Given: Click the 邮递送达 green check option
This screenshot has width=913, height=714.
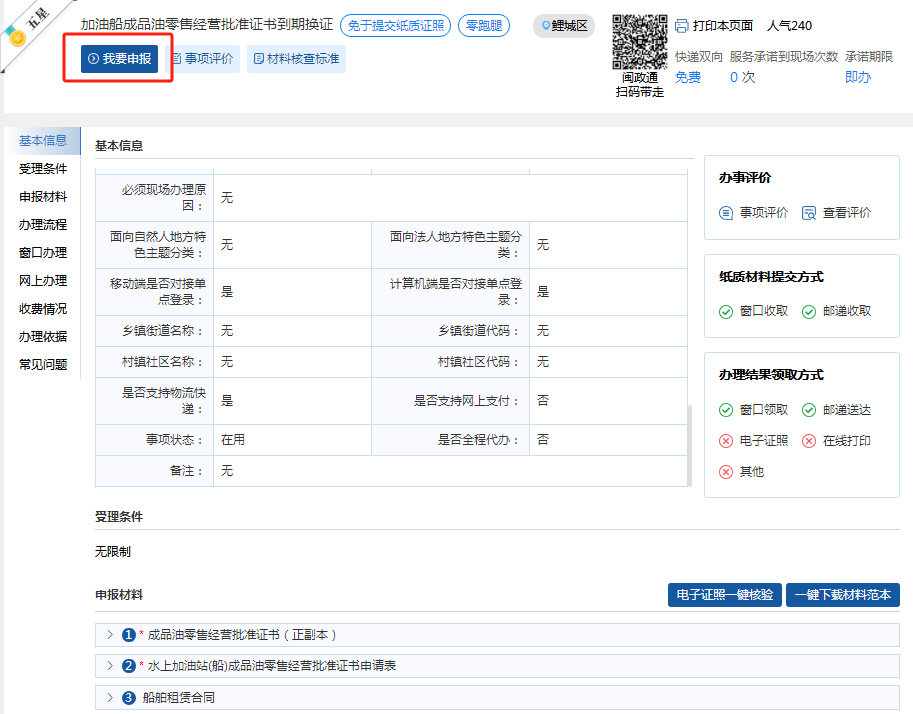Looking at the screenshot, I should (x=809, y=410).
